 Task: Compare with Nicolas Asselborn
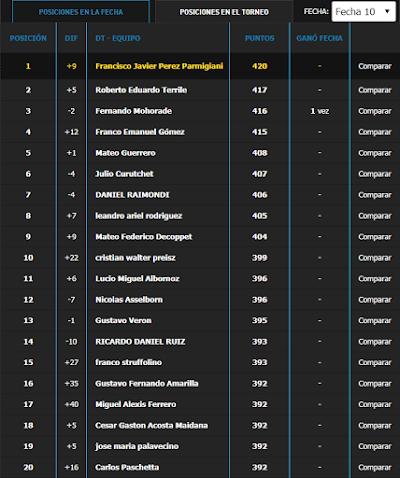coord(375,300)
